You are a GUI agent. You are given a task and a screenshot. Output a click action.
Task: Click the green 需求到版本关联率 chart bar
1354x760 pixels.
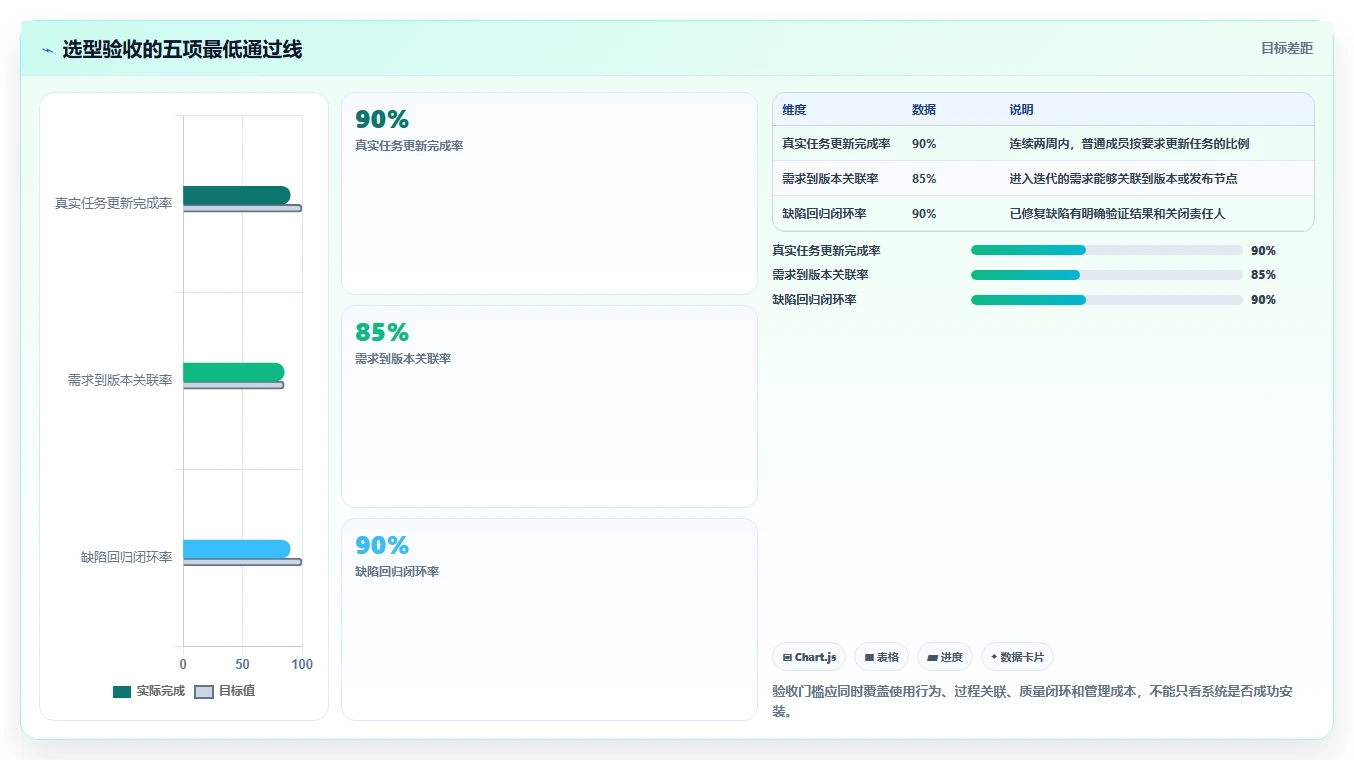click(x=233, y=372)
